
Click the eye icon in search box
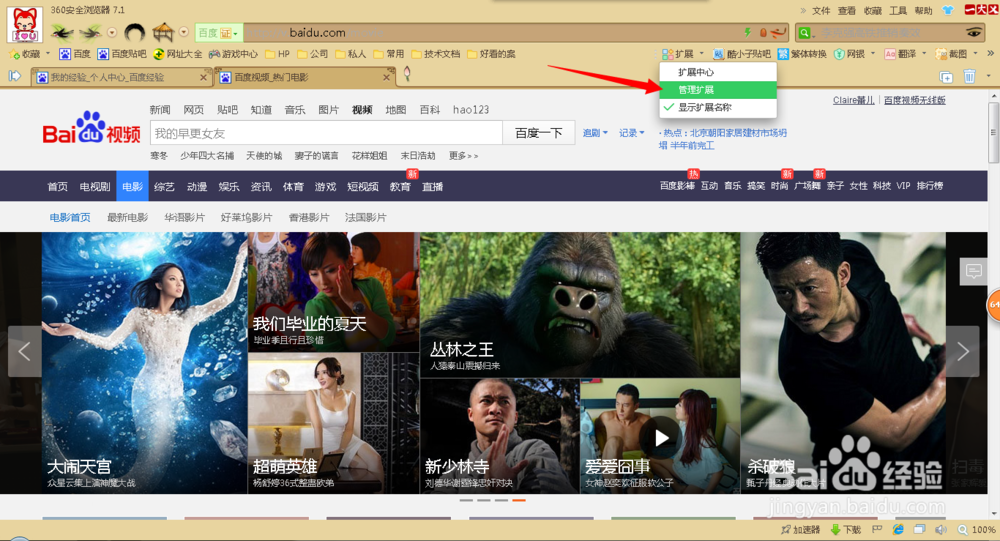(974, 33)
